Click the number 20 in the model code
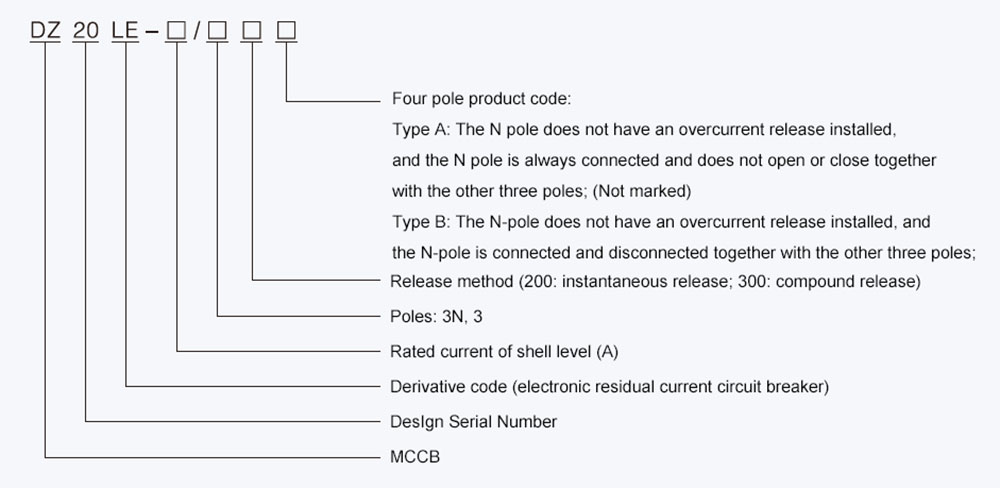 point(87,31)
